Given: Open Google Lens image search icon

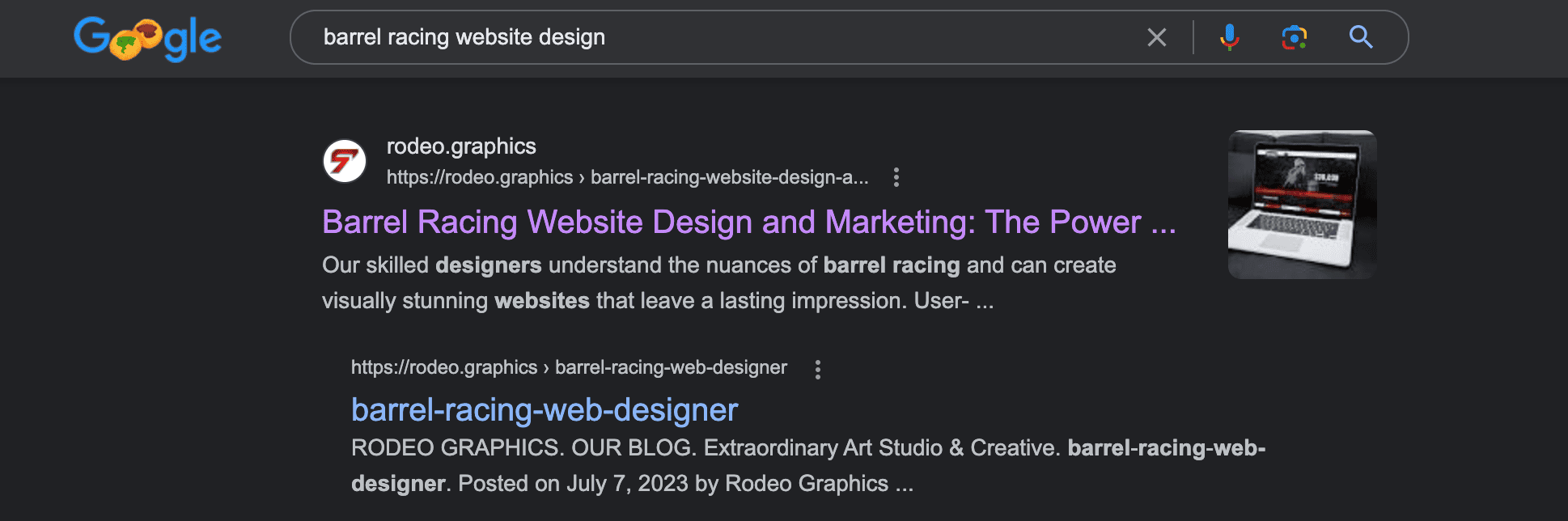Looking at the screenshot, I should pos(1295,37).
